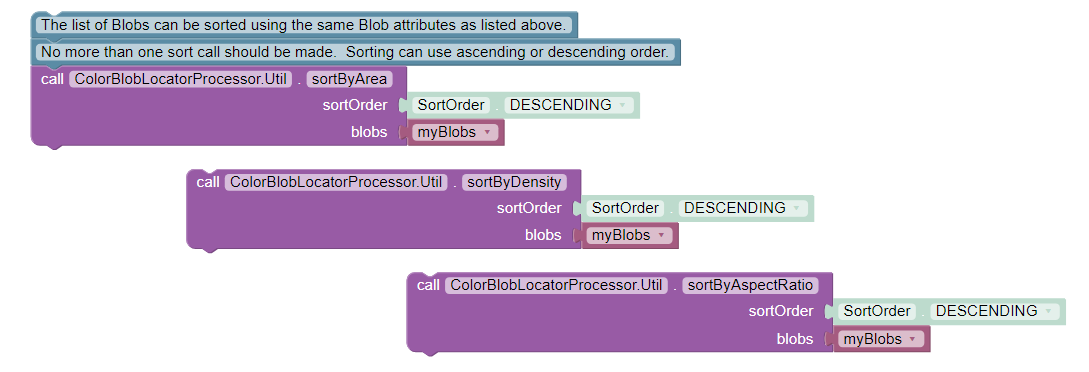
Task: Select SortOrder label in sortByArea block
Action: pyautogui.click(x=451, y=105)
